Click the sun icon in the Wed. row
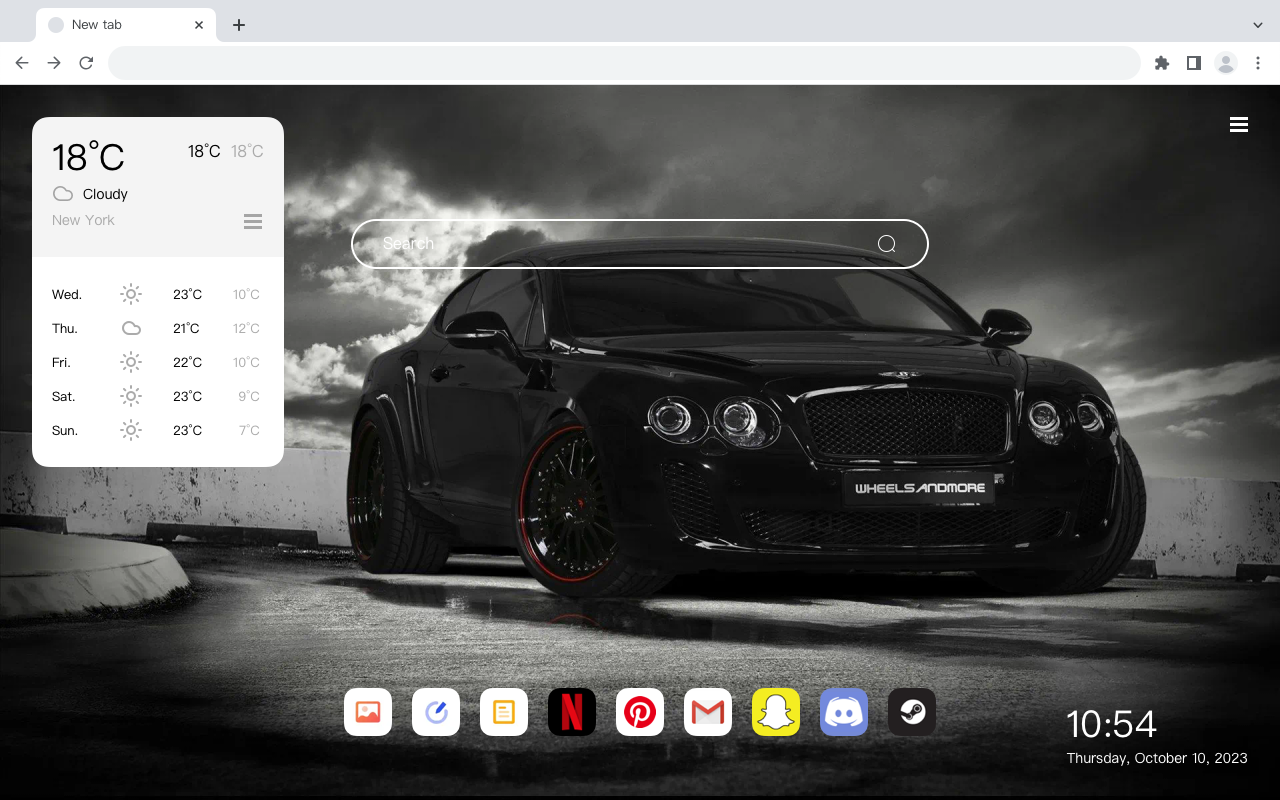Image resolution: width=1280 pixels, height=800 pixels. pos(131,294)
